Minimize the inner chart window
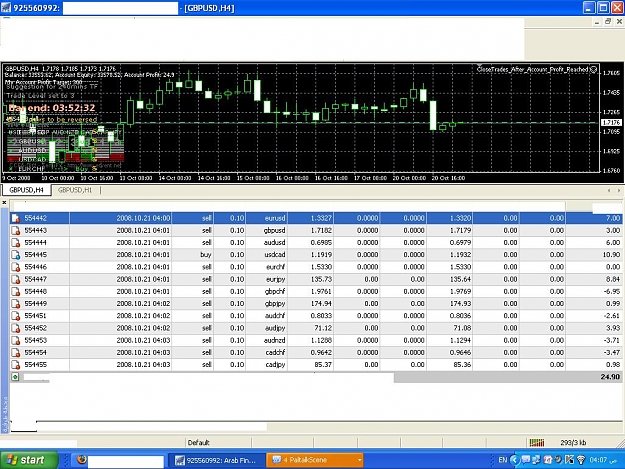Screen dimensions: 625x469 click(x=597, y=22)
